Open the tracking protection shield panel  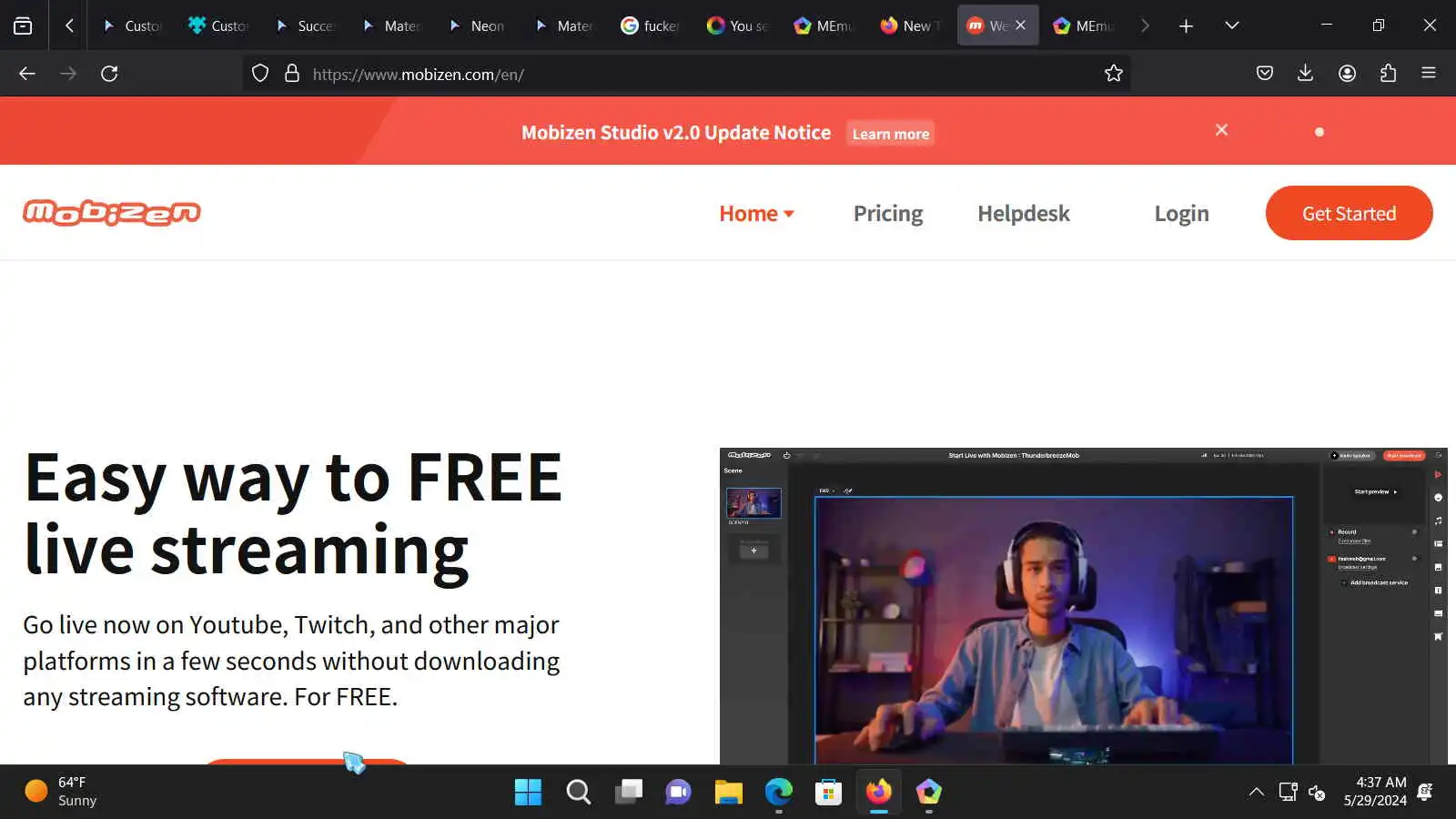[260, 74]
